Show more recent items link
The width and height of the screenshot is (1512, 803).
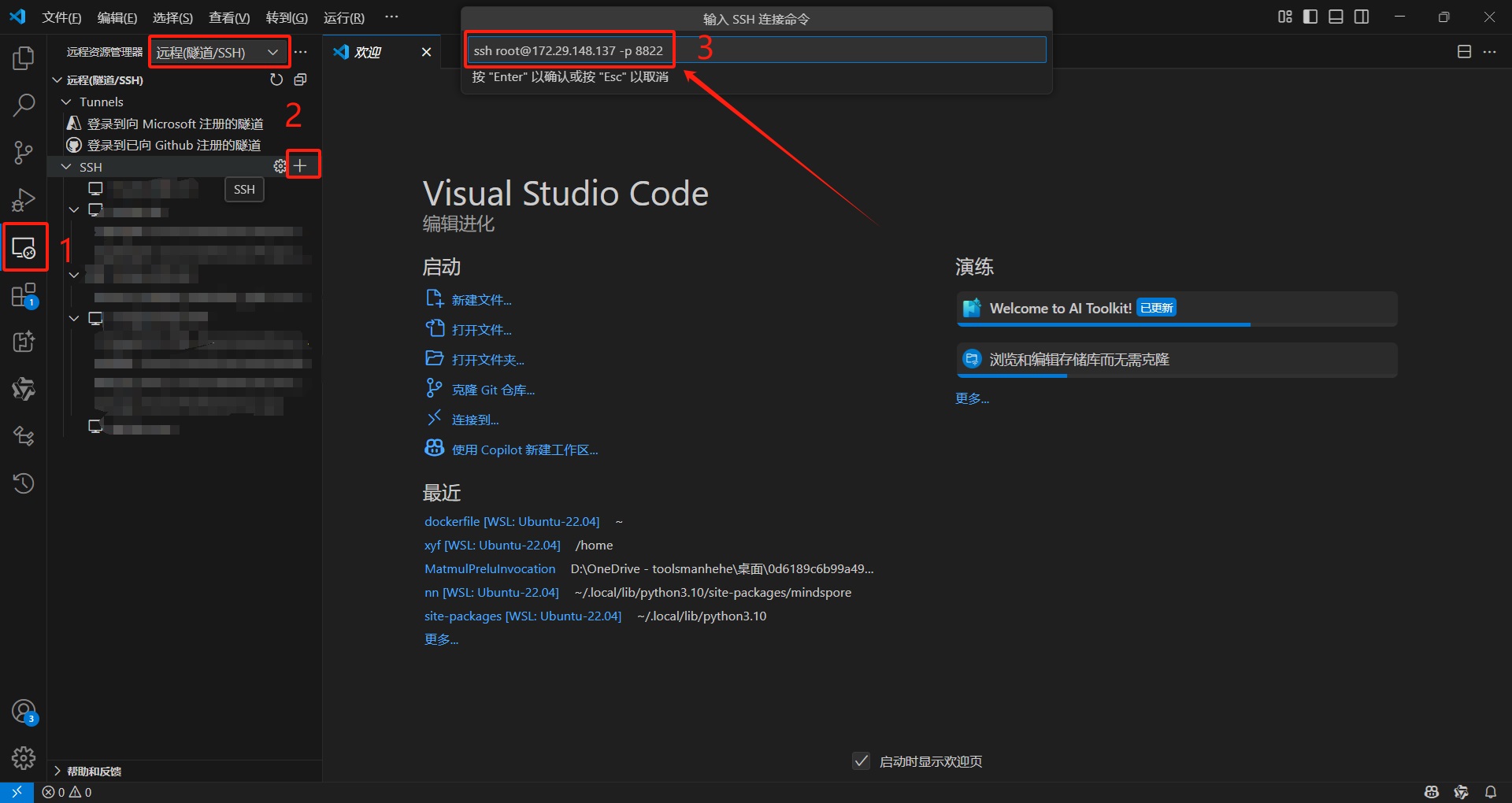(x=441, y=639)
